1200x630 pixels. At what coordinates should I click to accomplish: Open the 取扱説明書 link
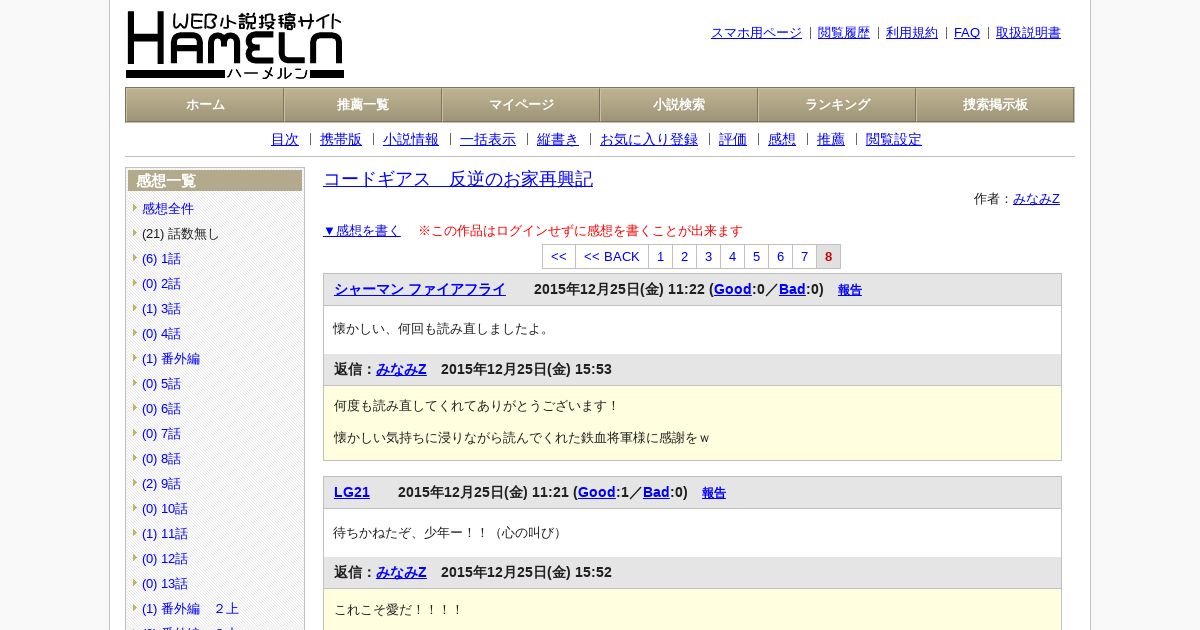click(x=1028, y=33)
